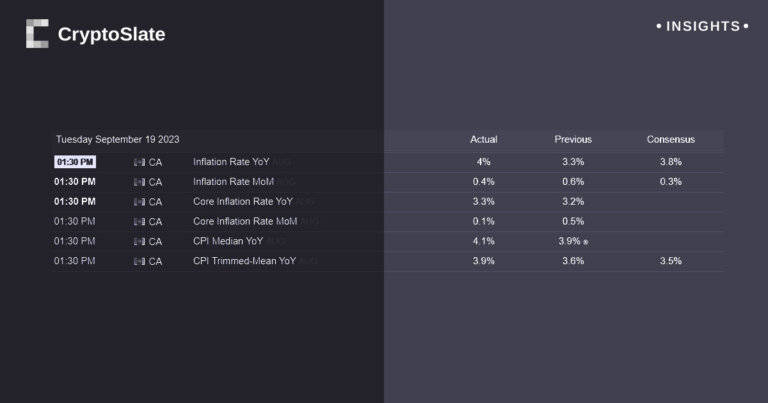768x403 pixels.
Task: Click the Tuesday September 19 2023 date header
Action: click(x=118, y=139)
